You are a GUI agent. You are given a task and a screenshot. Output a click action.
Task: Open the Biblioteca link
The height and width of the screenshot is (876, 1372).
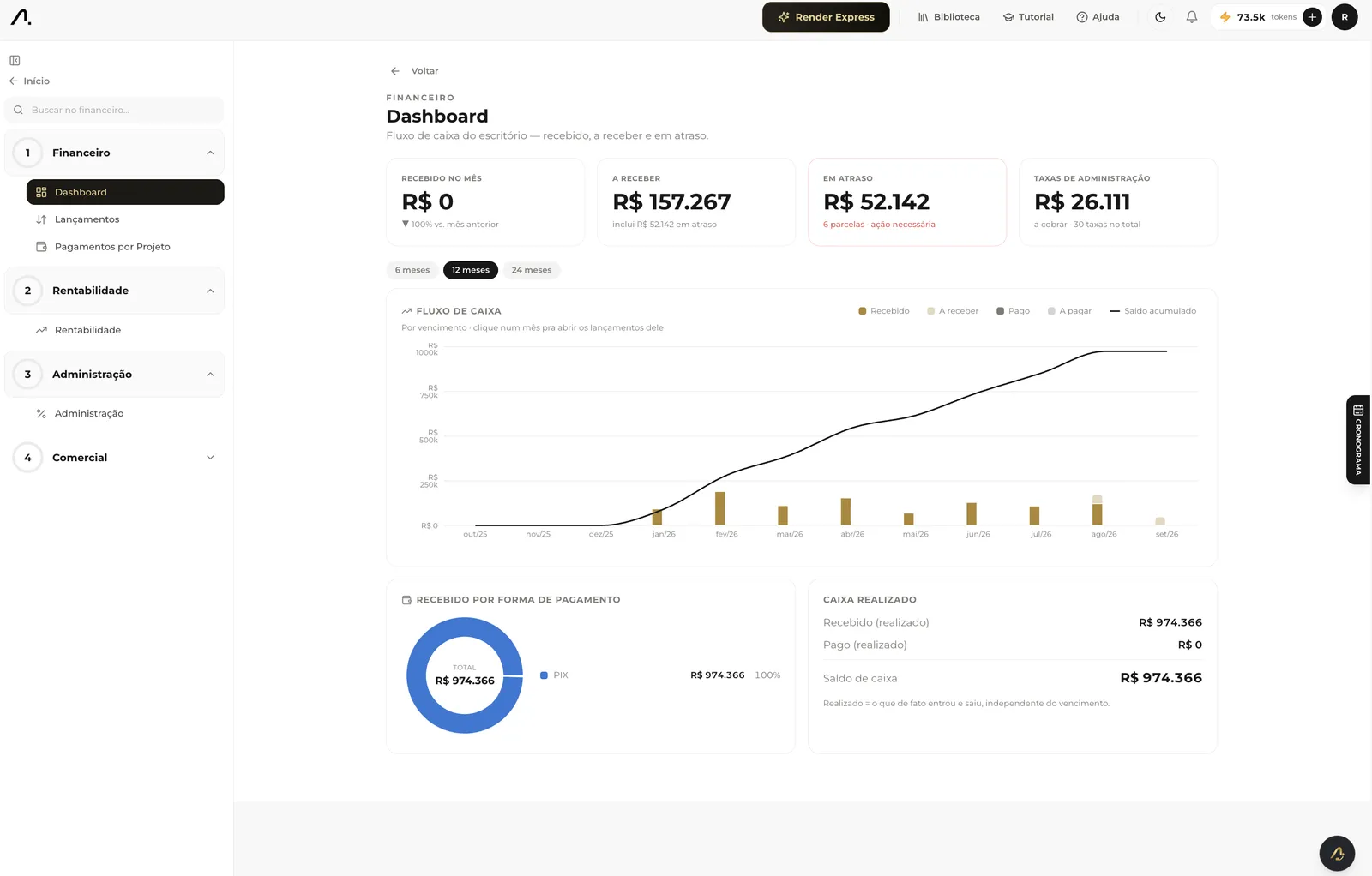pos(948,17)
